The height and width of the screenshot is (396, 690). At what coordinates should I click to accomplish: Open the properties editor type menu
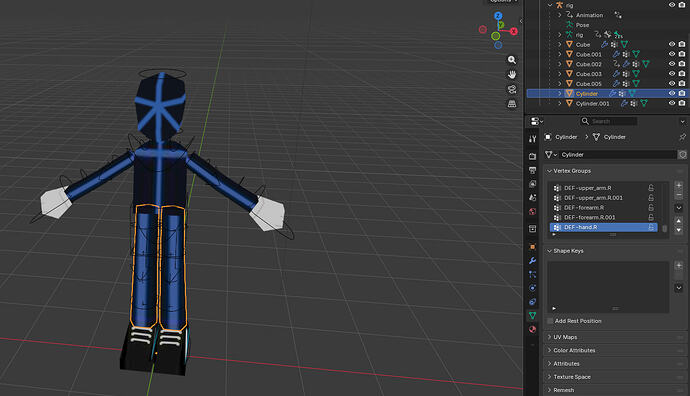(537, 121)
